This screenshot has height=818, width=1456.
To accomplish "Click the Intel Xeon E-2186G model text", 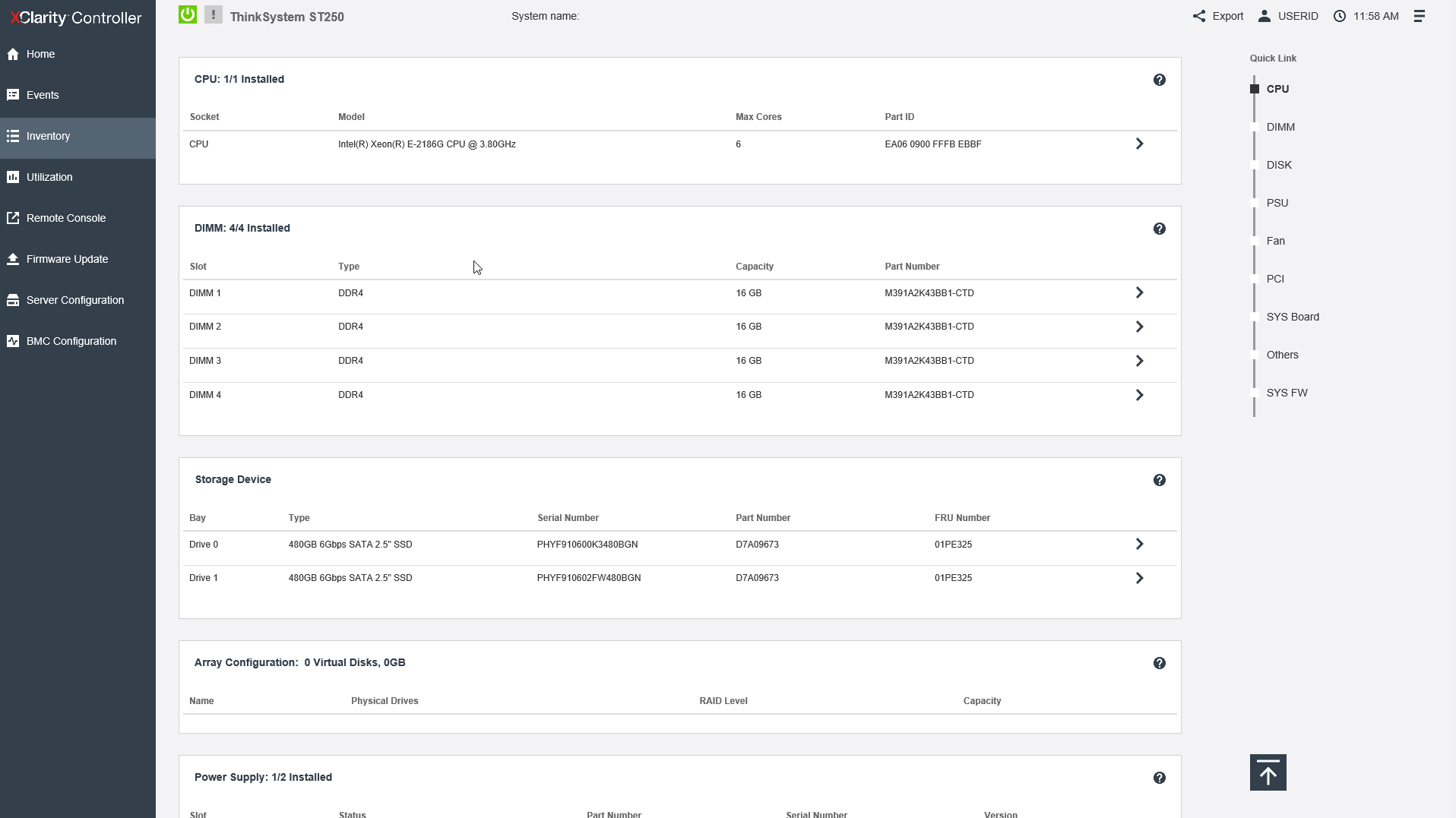I will tap(427, 144).
